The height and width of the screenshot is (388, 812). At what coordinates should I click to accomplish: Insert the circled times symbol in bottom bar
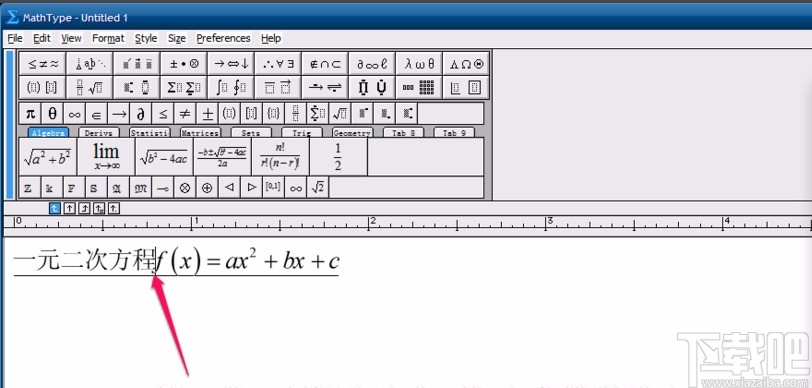tap(184, 188)
